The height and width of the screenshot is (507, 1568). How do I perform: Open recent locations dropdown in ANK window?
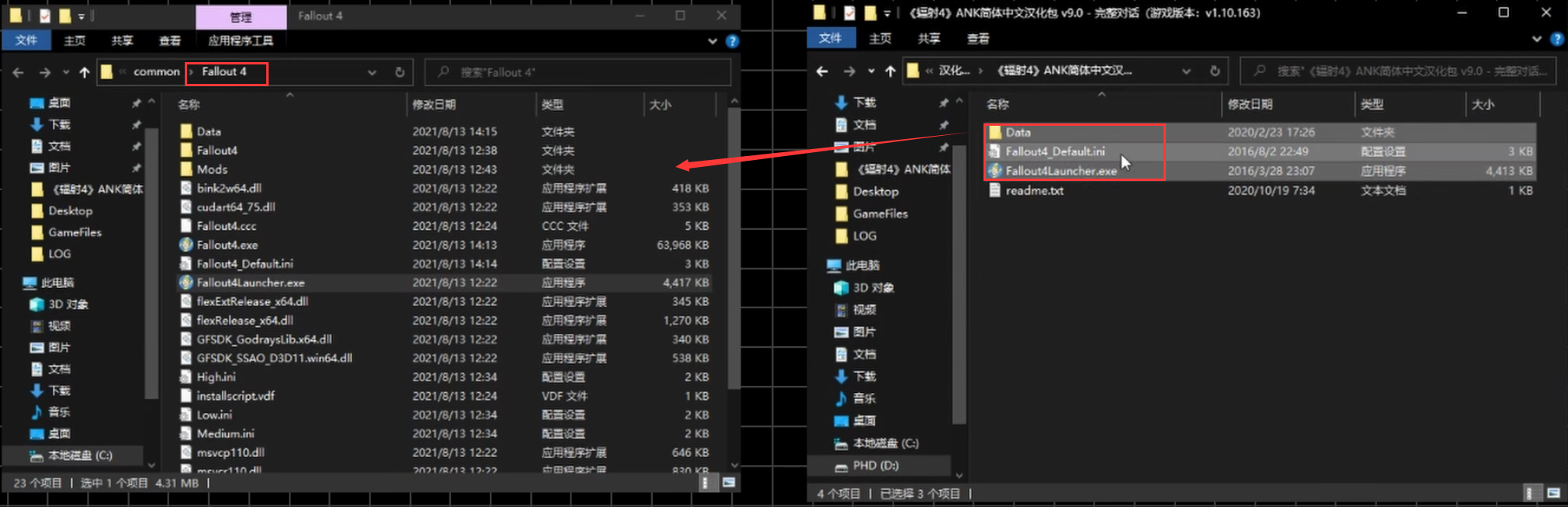[871, 71]
